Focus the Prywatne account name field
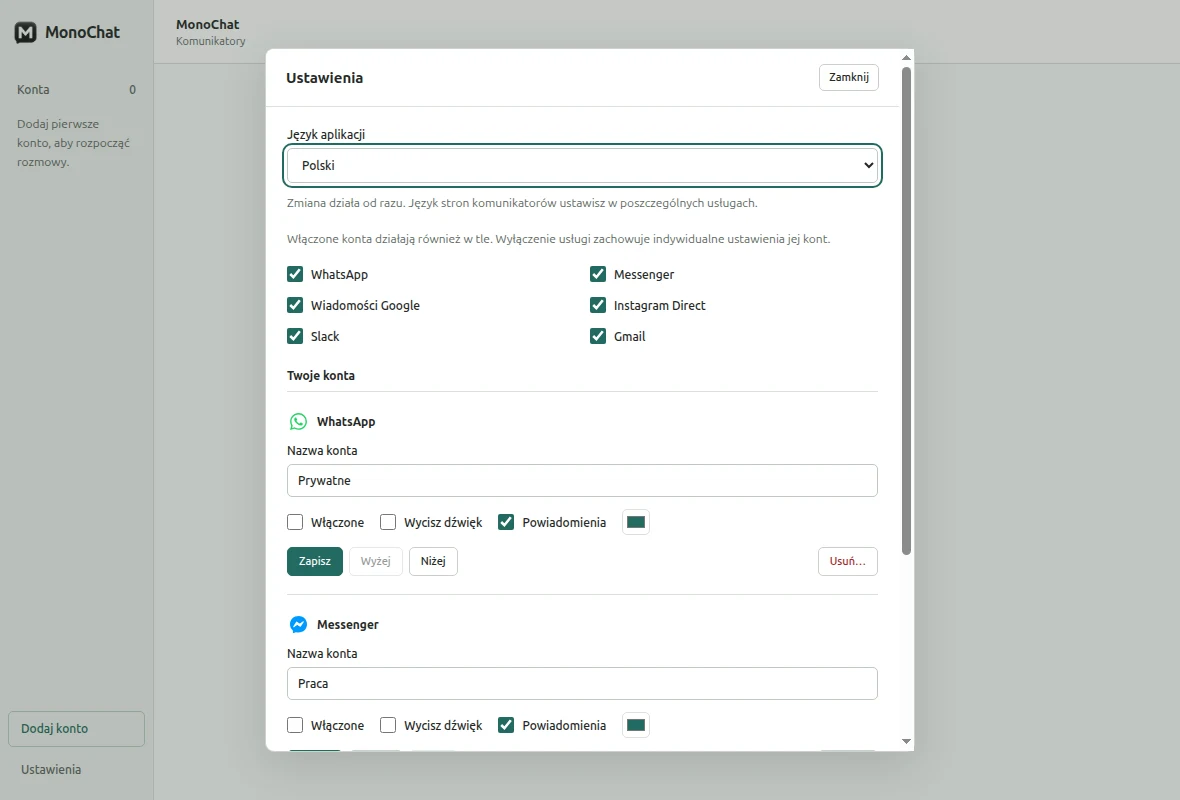 [x=582, y=481]
